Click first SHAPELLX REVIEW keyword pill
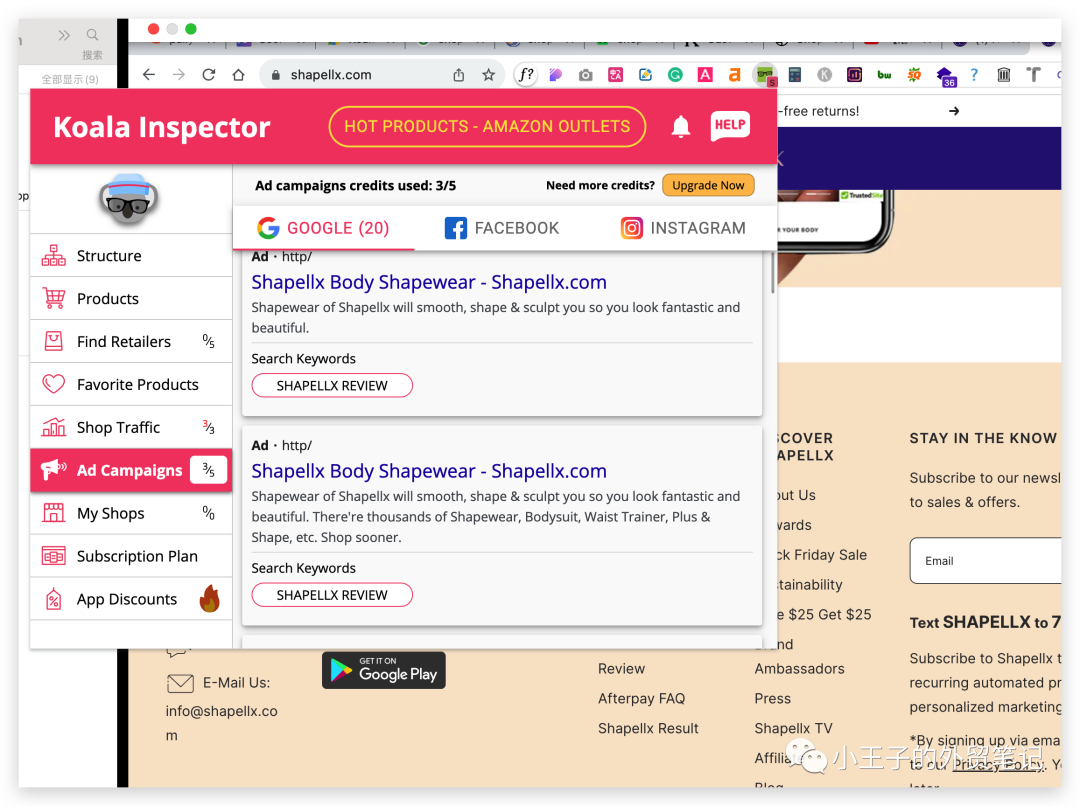1080x806 pixels. [332, 385]
